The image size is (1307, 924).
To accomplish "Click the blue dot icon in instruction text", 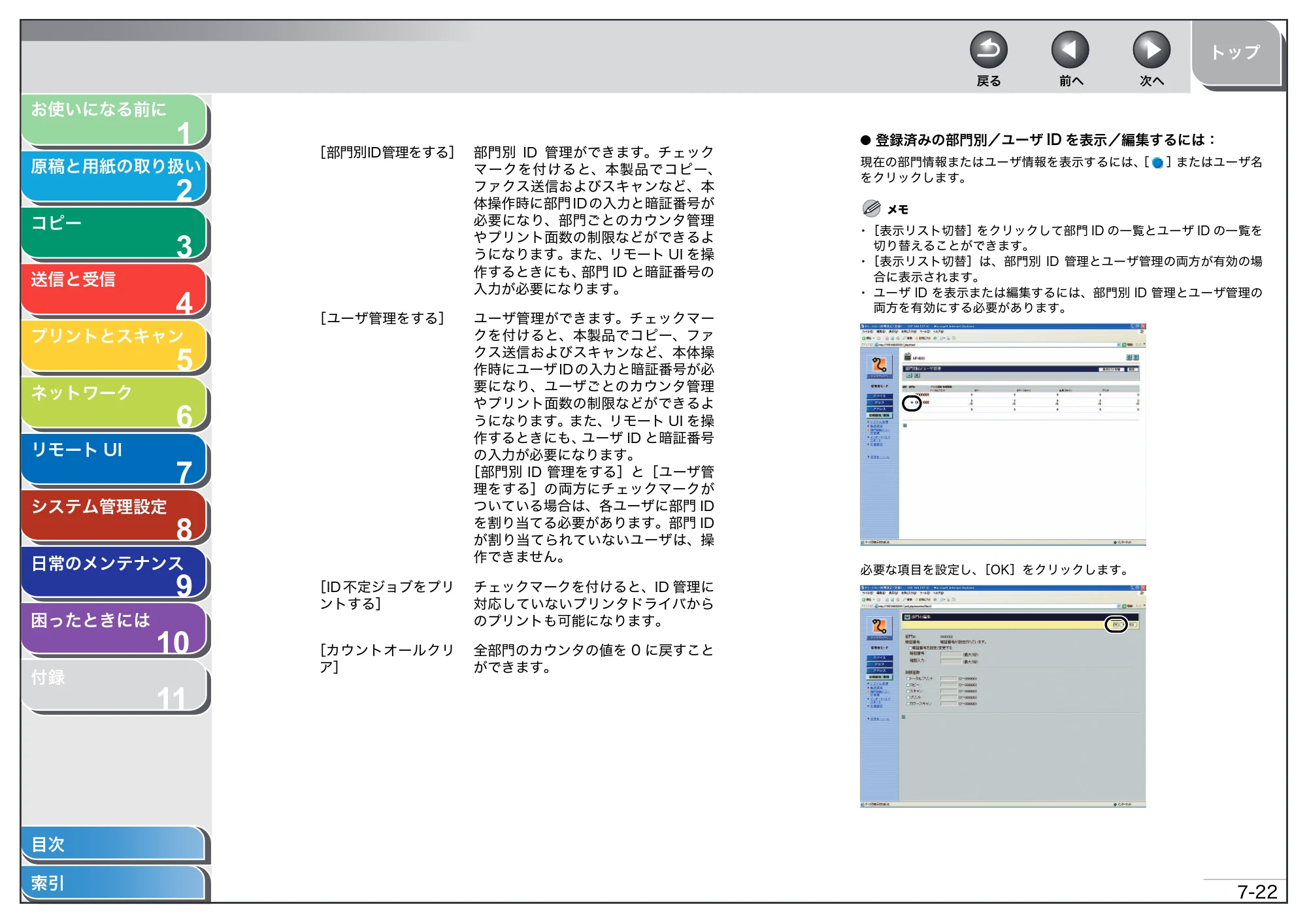I will pos(1157,163).
